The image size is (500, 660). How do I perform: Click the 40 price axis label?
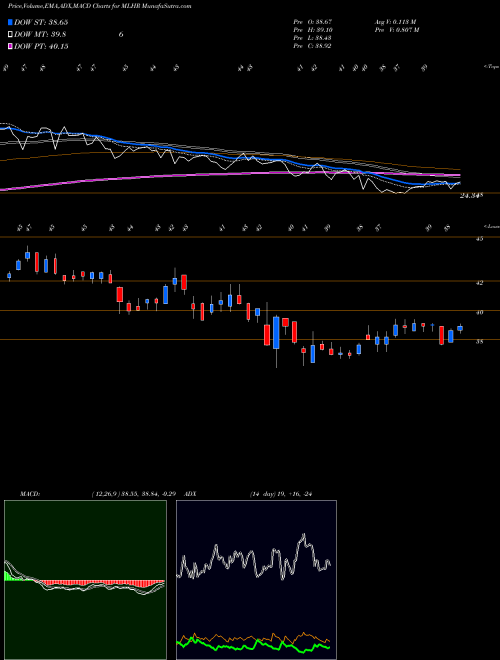pos(479,312)
